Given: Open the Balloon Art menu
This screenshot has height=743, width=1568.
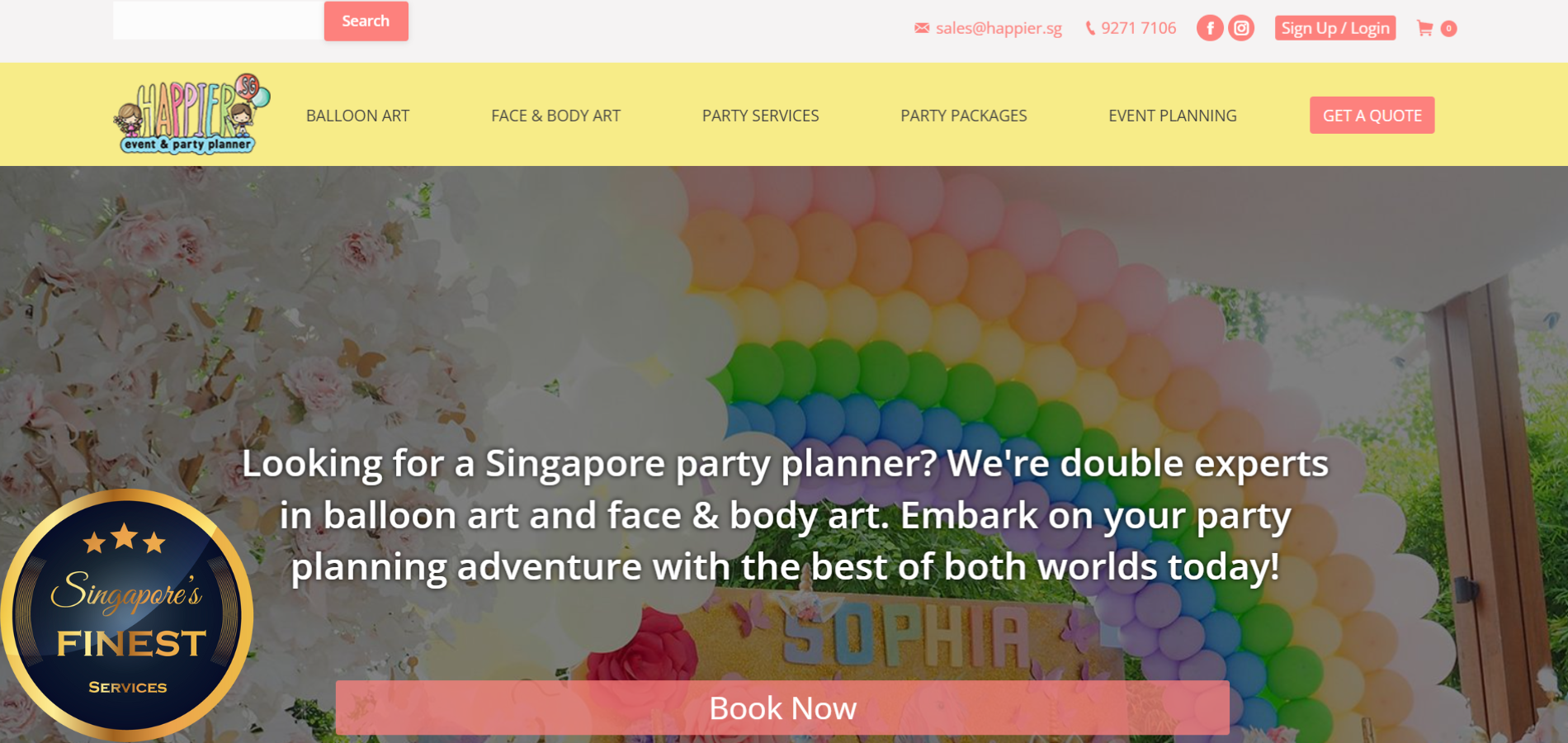Looking at the screenshot, I should pos(357,116).
